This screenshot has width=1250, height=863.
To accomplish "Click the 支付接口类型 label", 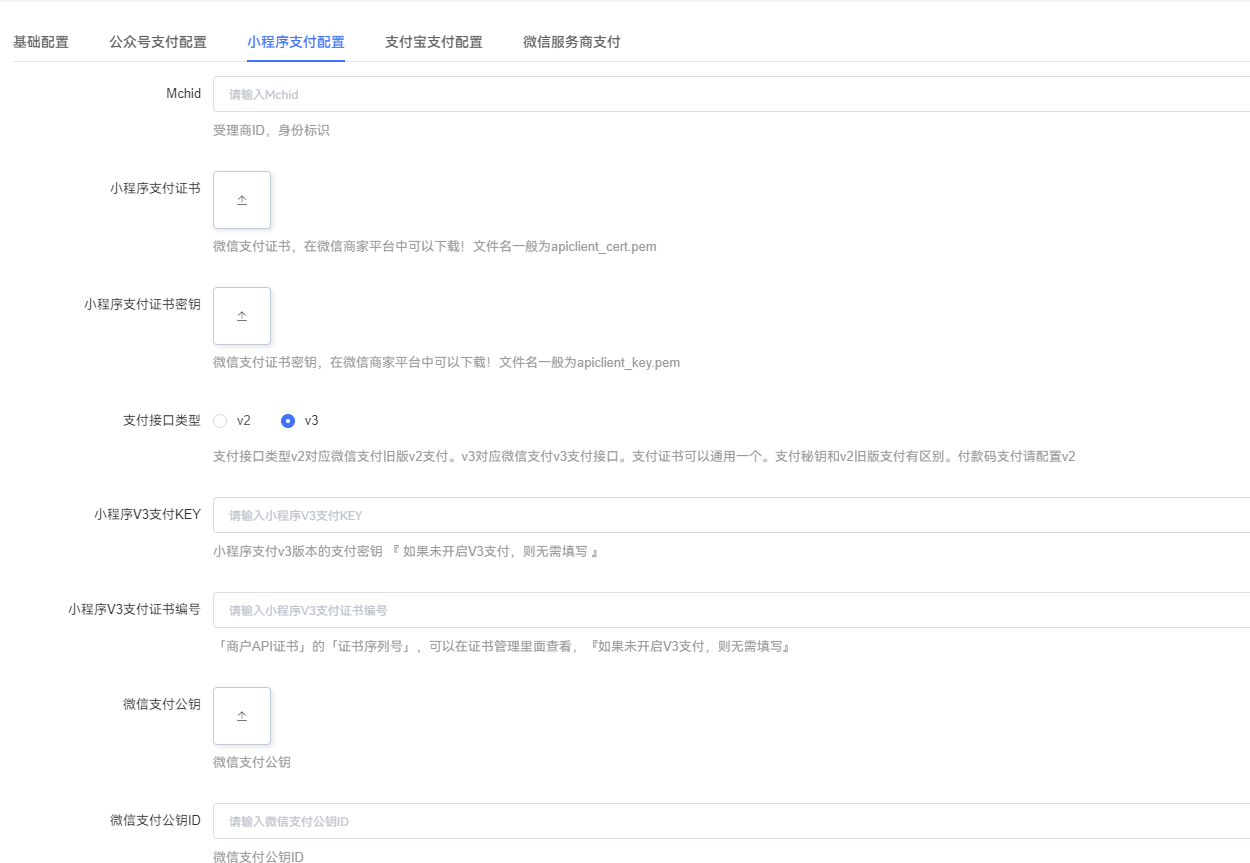I will pos(162,420).
